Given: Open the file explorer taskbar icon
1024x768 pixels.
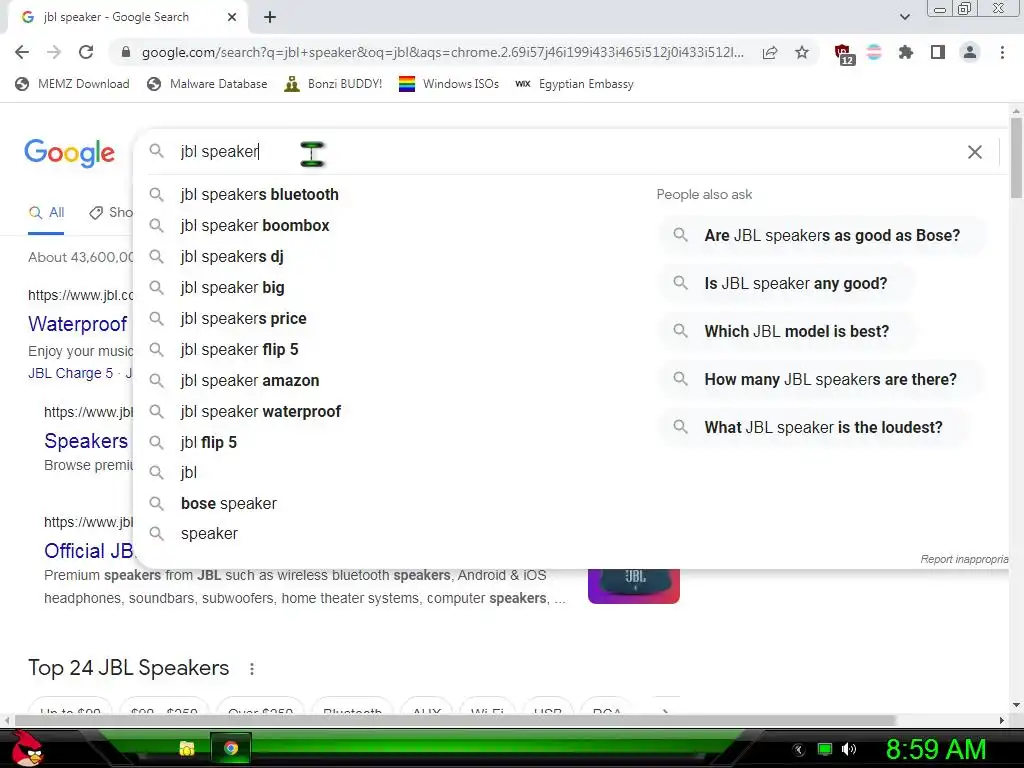Looking at the screenshot, I should (x=187, y=748).
